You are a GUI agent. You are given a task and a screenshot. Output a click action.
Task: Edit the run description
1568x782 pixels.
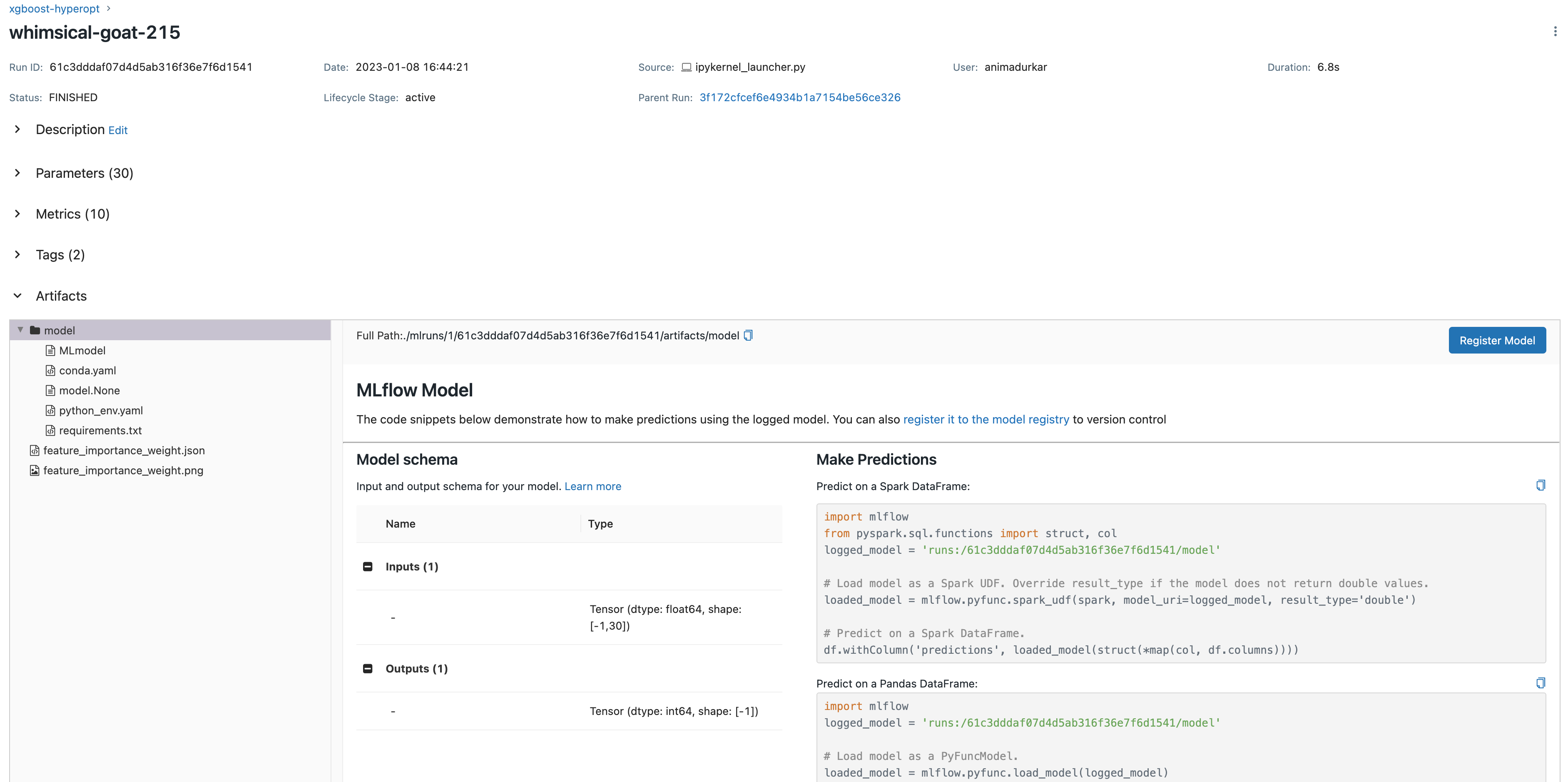[x=117, y=130]
